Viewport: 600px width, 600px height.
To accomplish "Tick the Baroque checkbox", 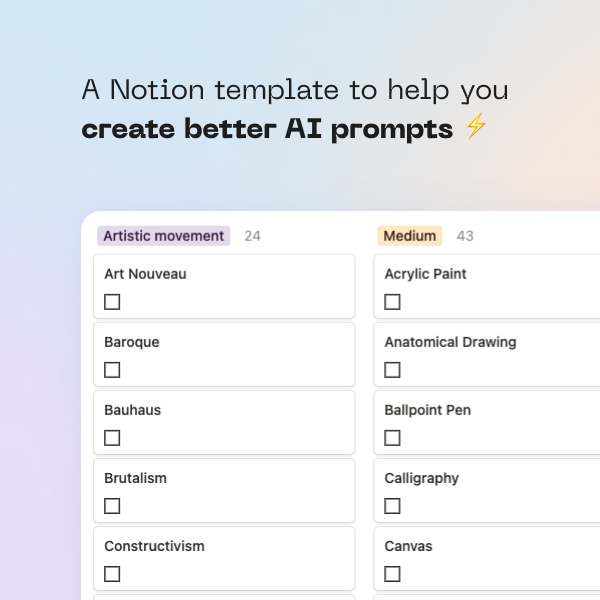I will point(112,370).
